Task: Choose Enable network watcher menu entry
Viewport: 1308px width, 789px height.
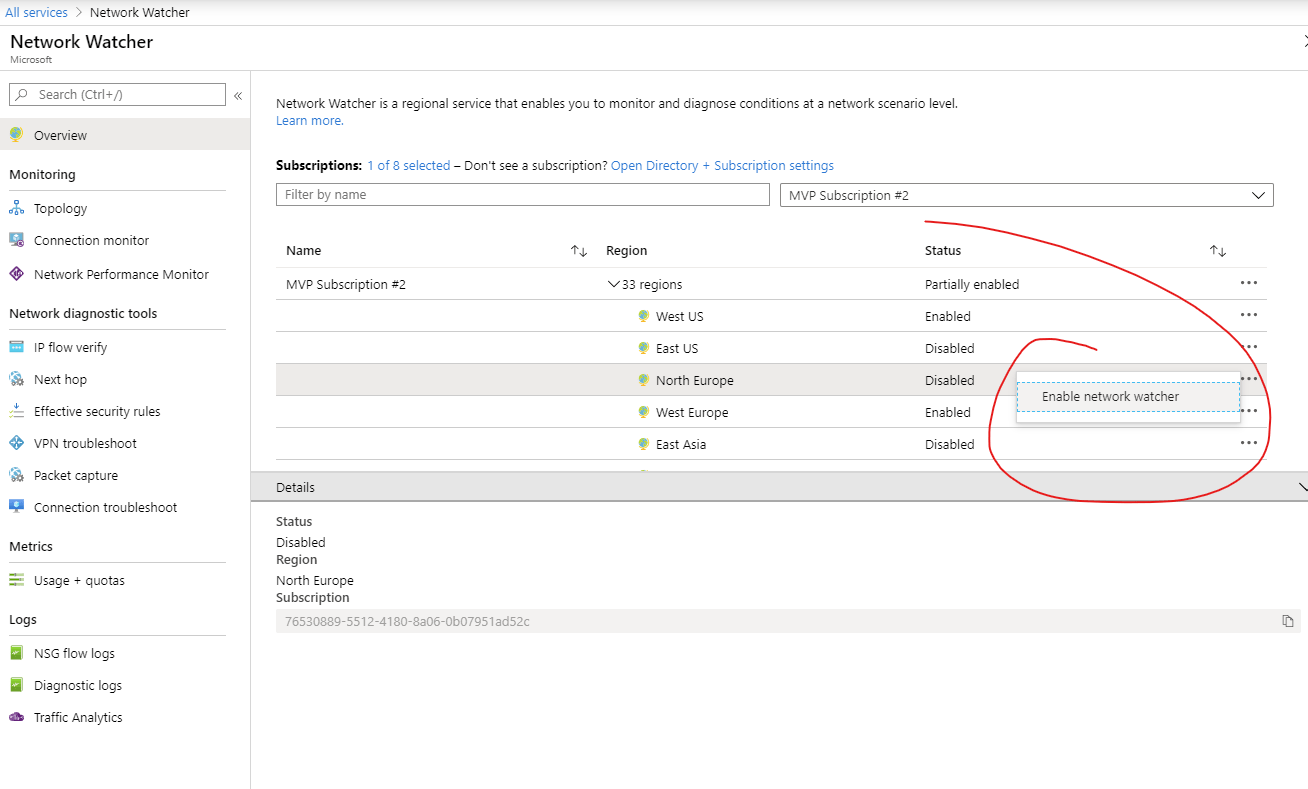Action: pyautogui.click(x=1110, y=397)
